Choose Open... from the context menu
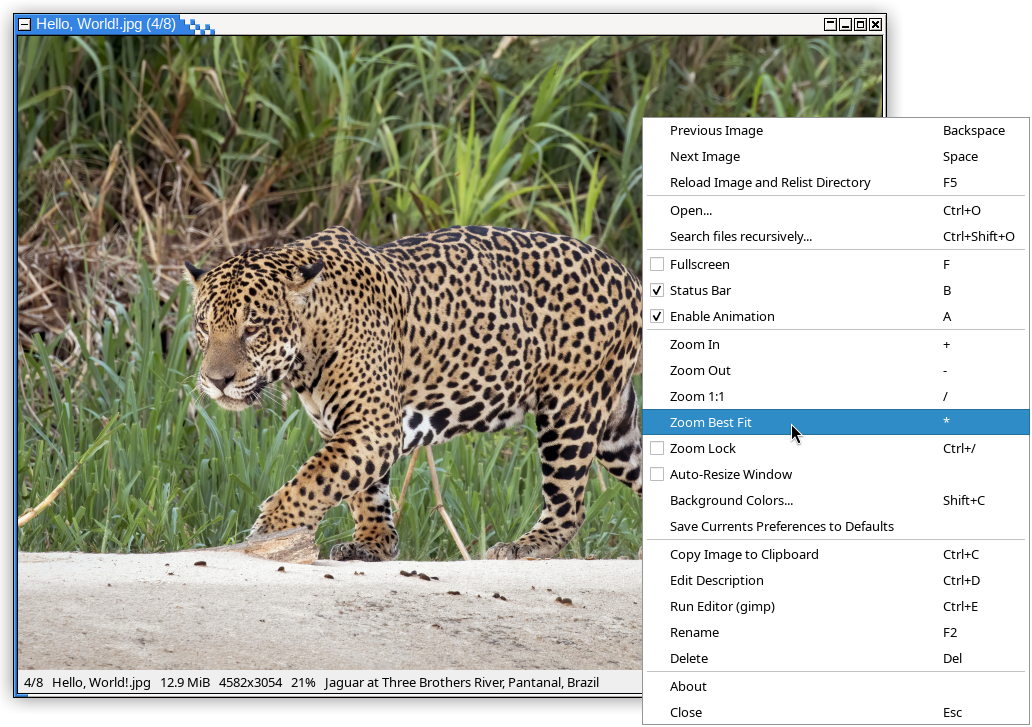The image size is (1032, 727). (836, 211)
